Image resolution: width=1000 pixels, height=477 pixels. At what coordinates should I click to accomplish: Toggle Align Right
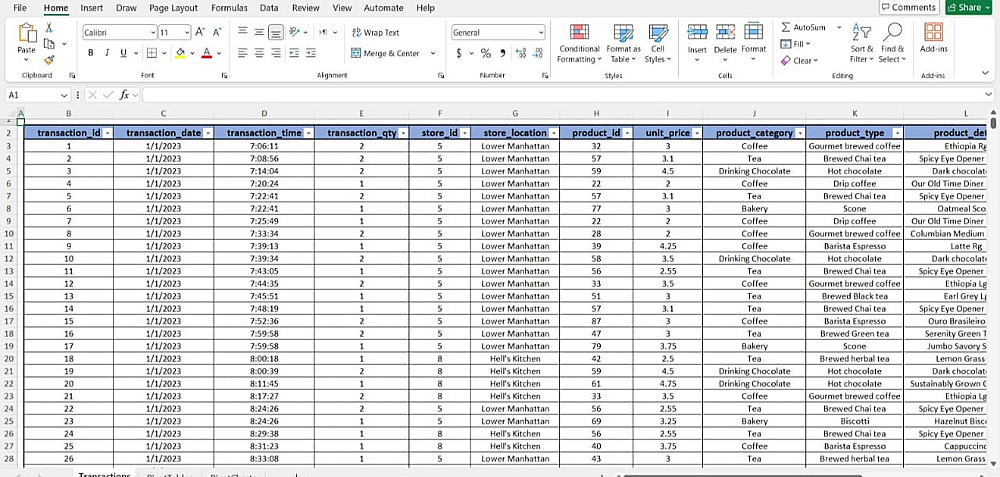(x=276, y=53)
